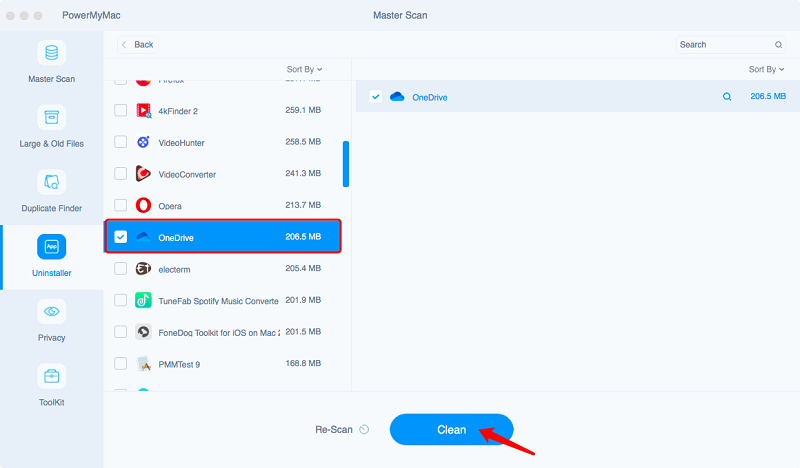The height and width of the screenshot is (468, 800).
Task: Open Sort By dropdown in right panel
Action: coord(766,69)
